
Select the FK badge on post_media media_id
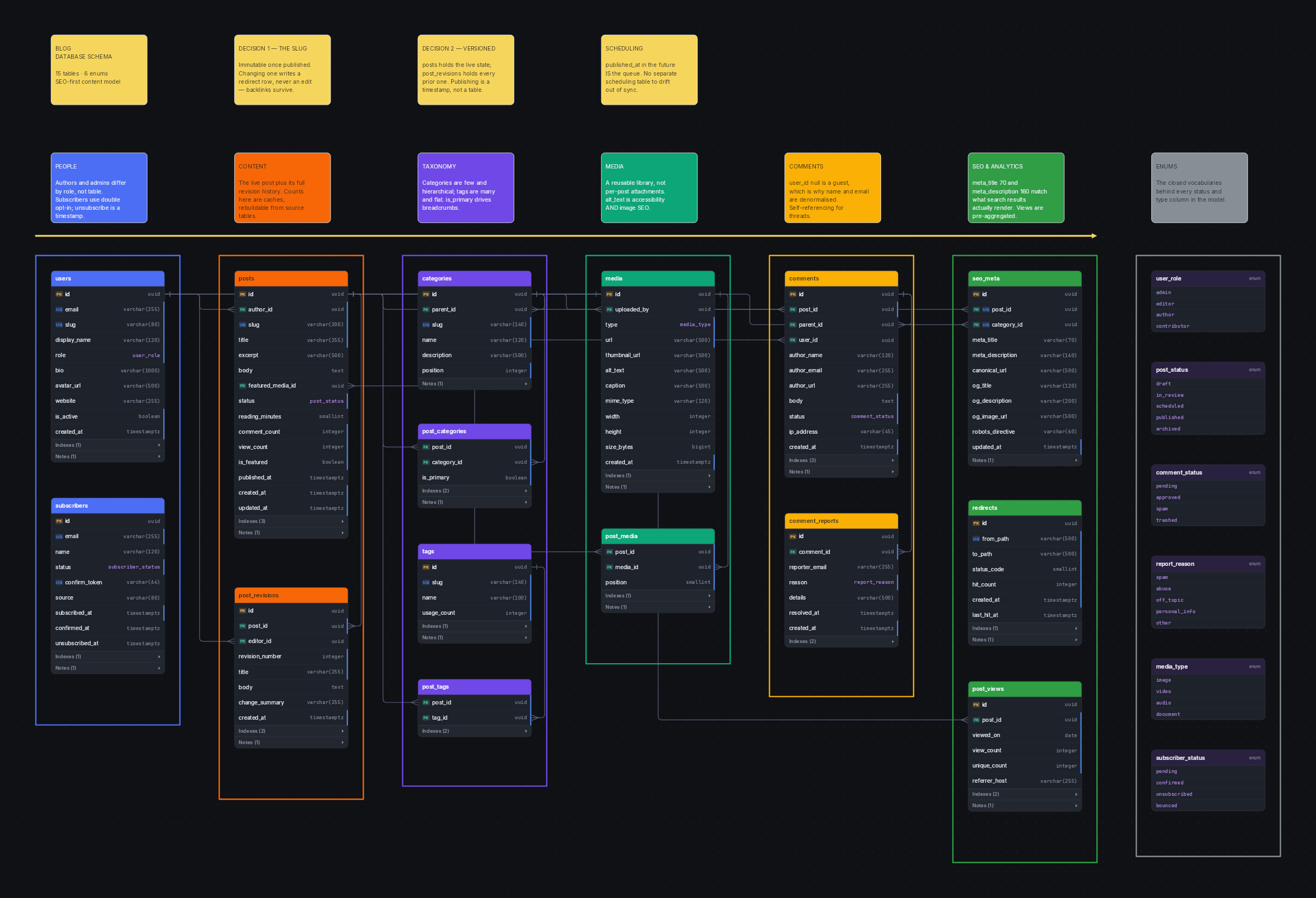point(609,568)
